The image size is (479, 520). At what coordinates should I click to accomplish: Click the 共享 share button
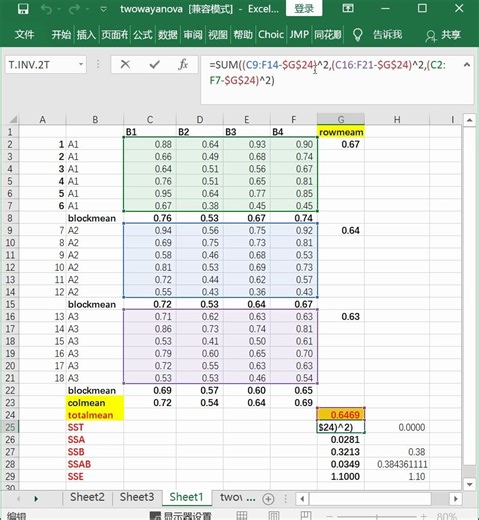[x=443, y=35]
